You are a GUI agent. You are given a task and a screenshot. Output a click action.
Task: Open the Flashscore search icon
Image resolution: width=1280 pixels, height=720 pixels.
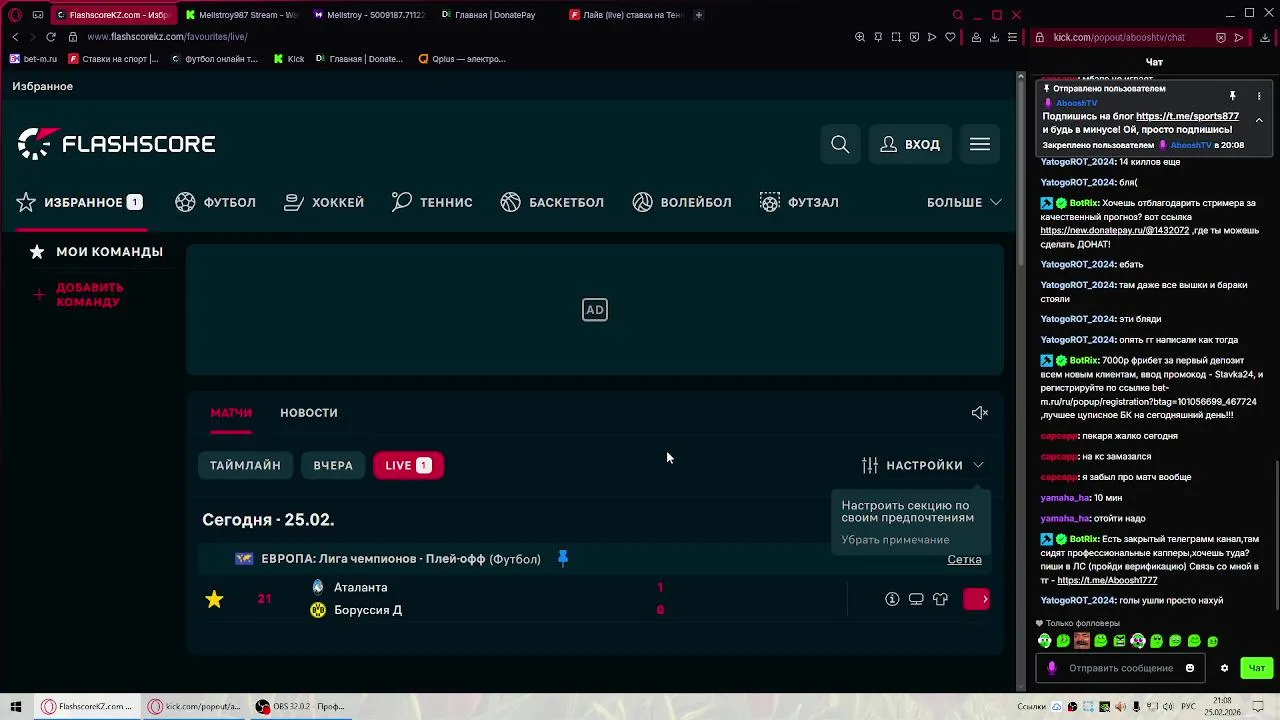pos(840,145)
